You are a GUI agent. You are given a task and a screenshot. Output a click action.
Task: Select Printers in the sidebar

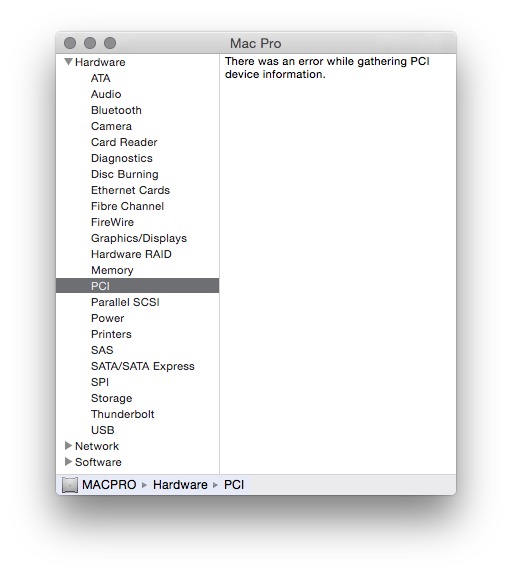[x=111, y=334]
